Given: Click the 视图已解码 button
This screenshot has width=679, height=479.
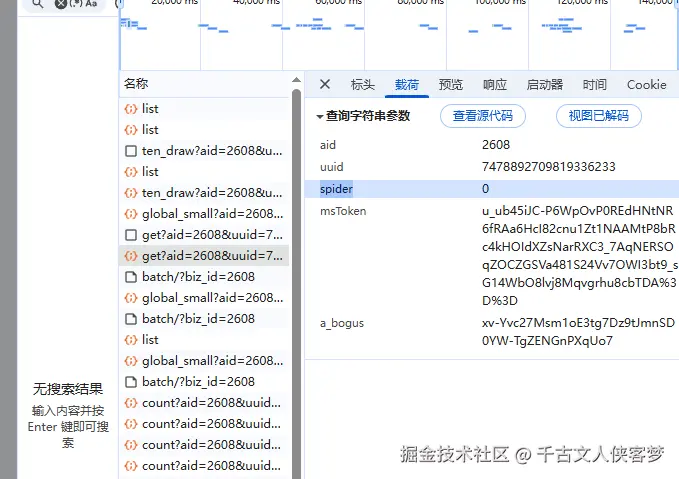Looking at the screenshot, I should coord(598,116).
